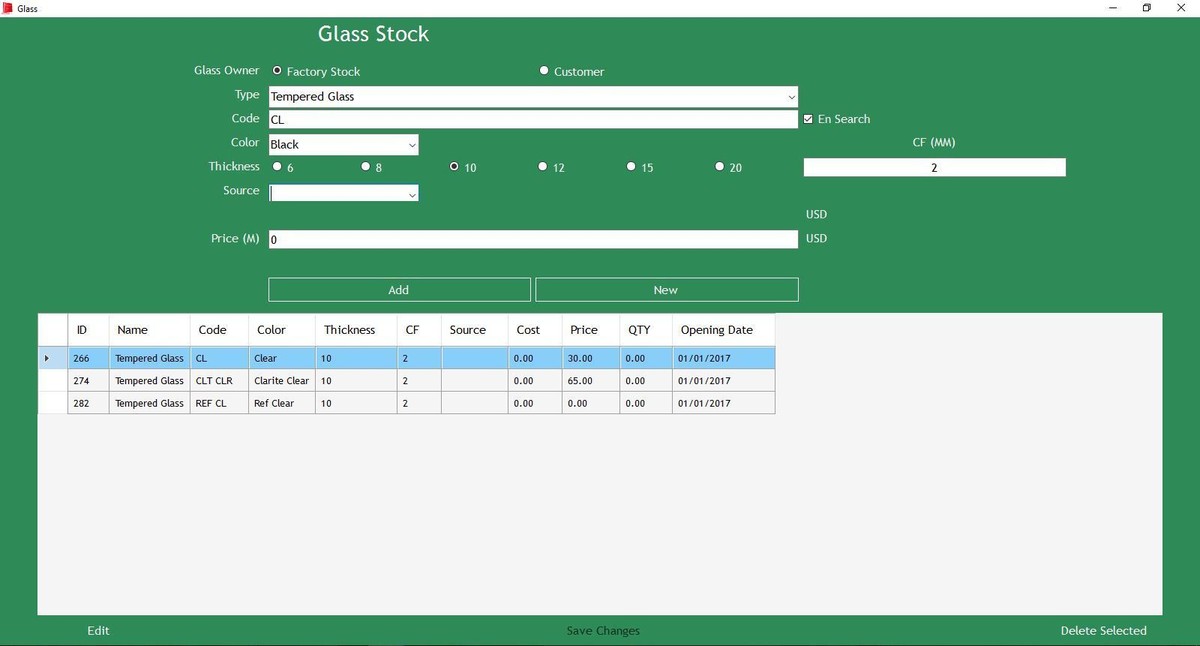Image resolution: width=1200 pixels, height=646 pixels.
Task: Click the New button
Action: [666, 290]
